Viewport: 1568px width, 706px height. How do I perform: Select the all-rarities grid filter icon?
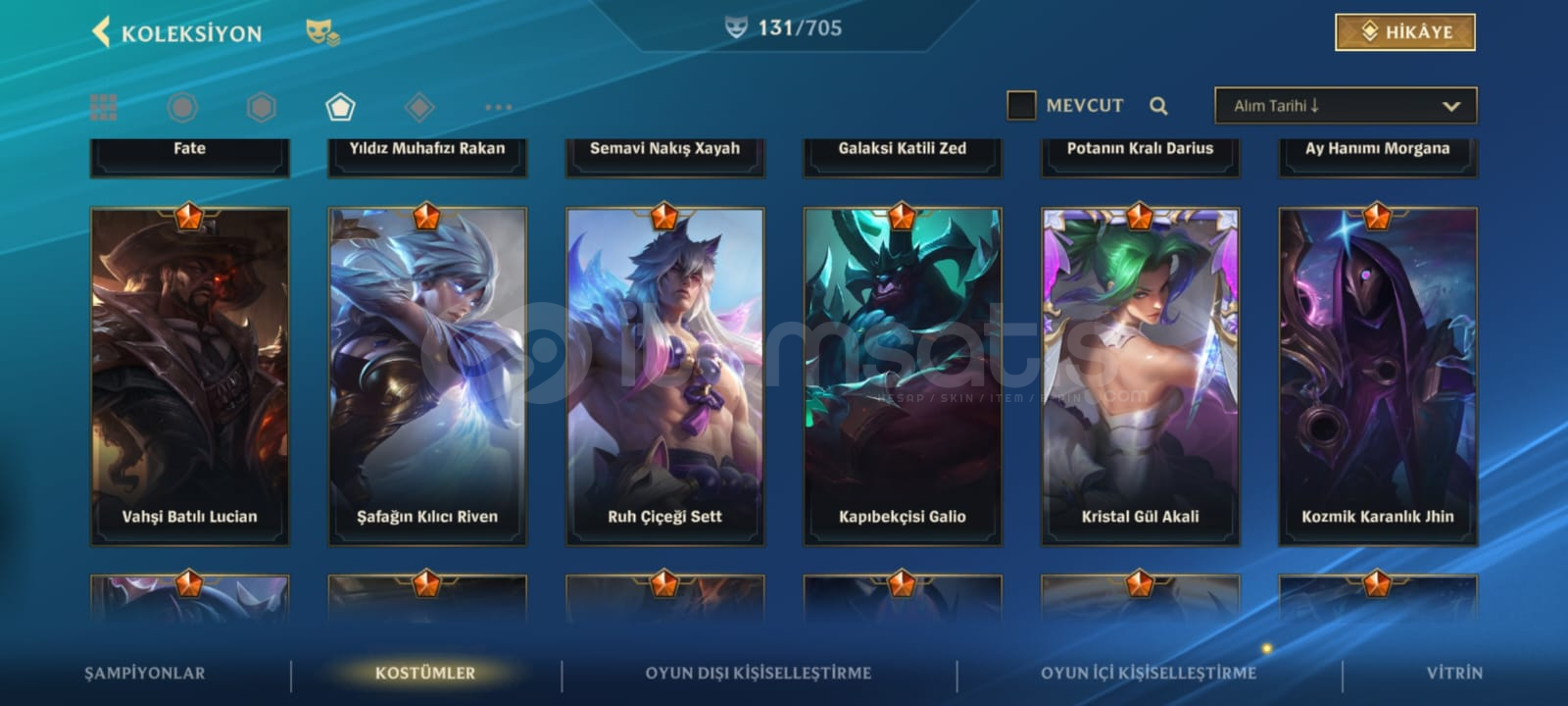click(103, 107)
